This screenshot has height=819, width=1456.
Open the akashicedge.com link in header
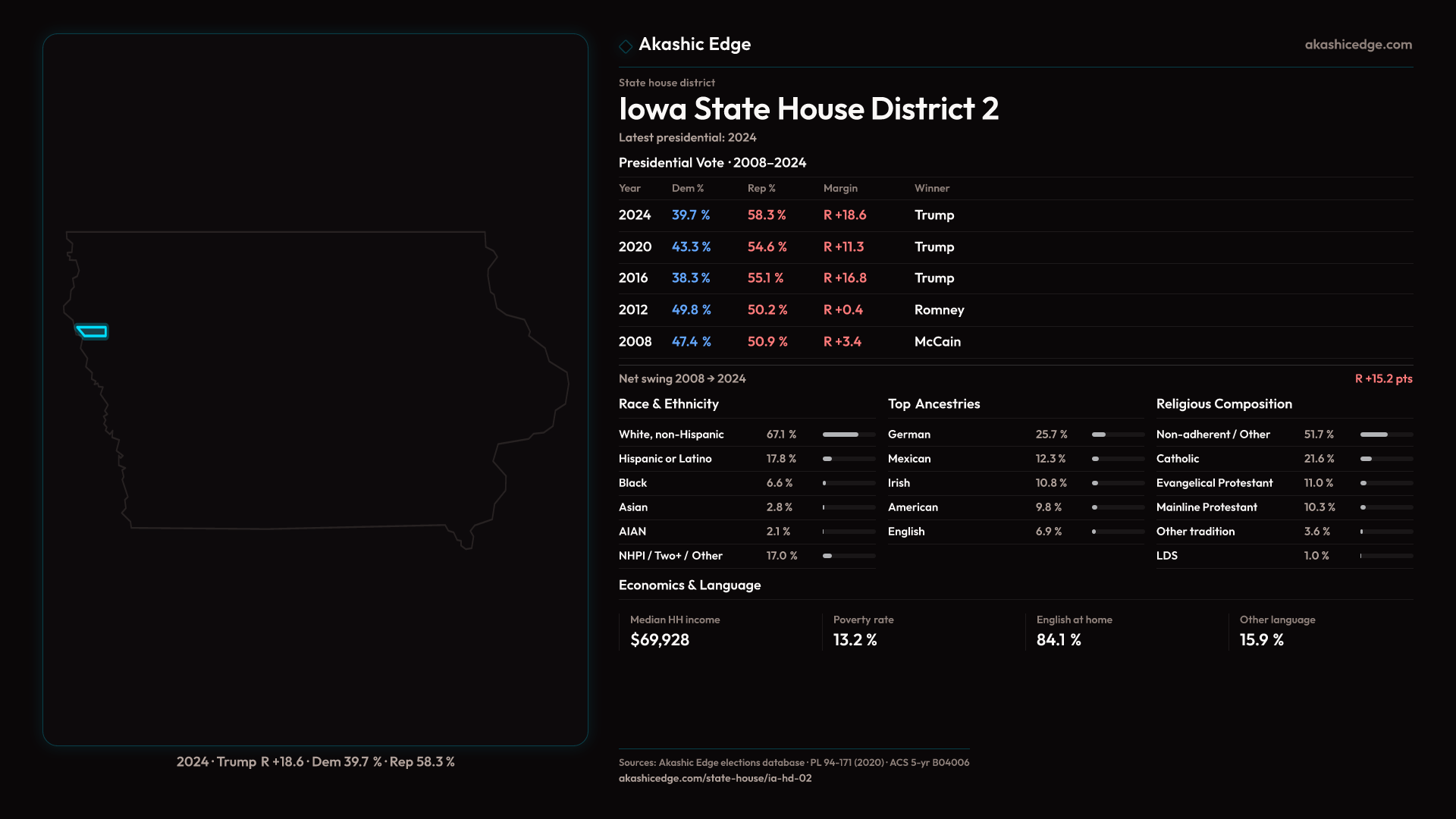point(1357,45)
